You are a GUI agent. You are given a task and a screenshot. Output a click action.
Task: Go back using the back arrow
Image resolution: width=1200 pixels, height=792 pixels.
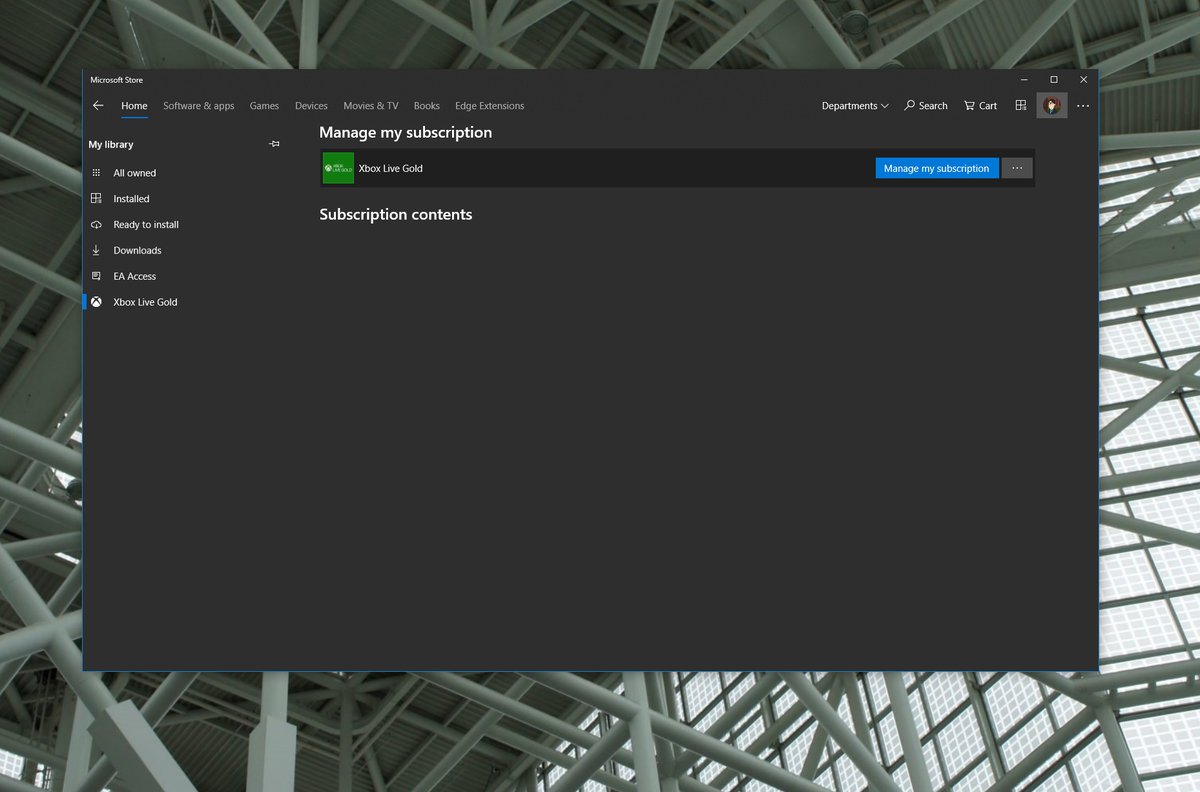(x=98, y=106)
